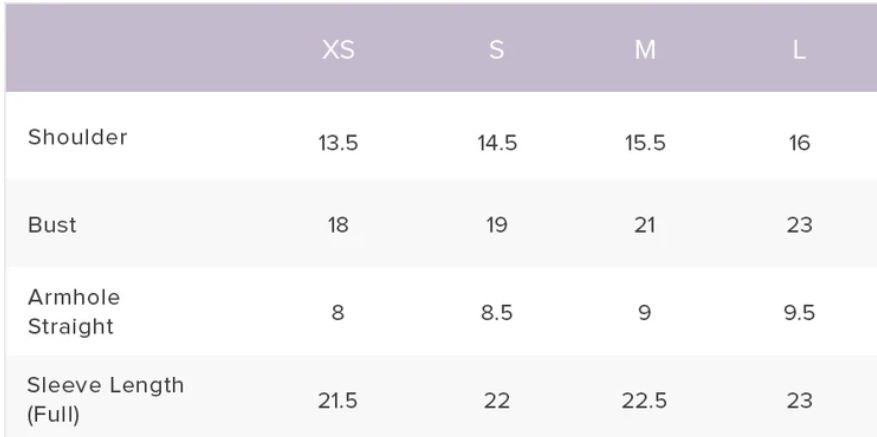This screenshot has height=437, width=877.
Task: Click the L Armhole value 9.5
Action: tap(799, 313)
